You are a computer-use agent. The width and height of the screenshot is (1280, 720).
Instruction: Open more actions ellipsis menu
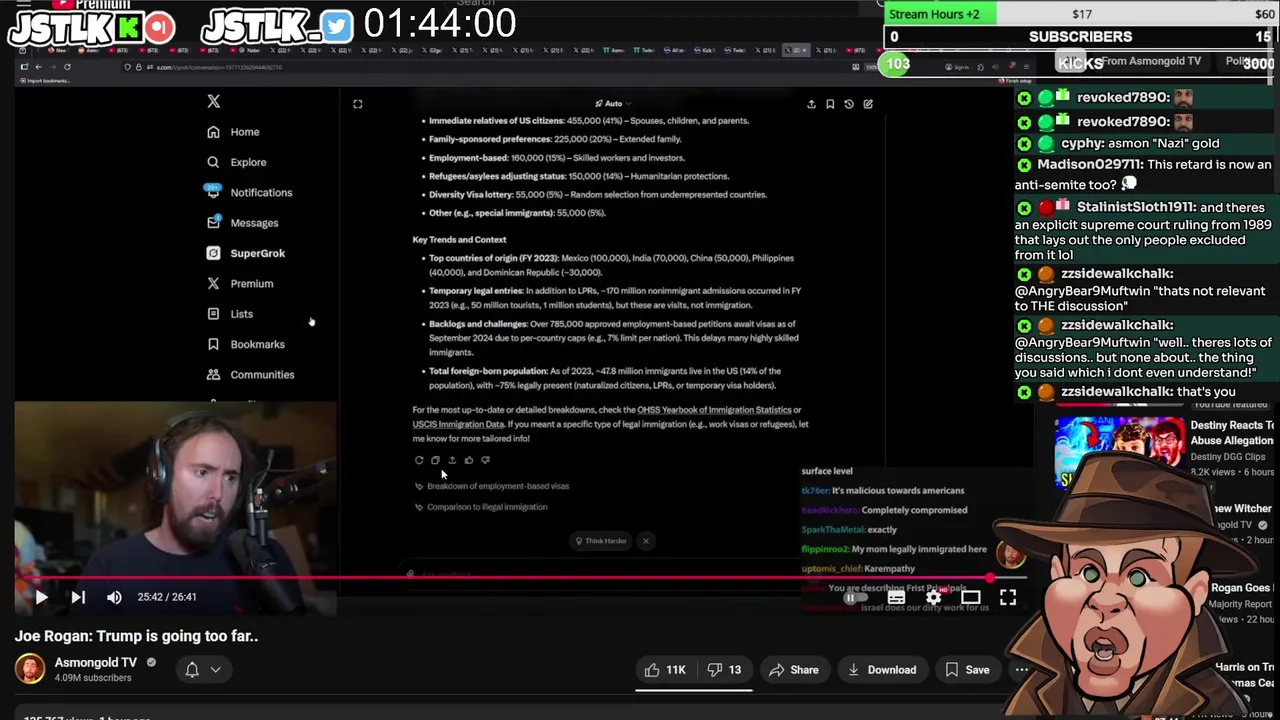pyautogui.click(x=1022, y=670)
